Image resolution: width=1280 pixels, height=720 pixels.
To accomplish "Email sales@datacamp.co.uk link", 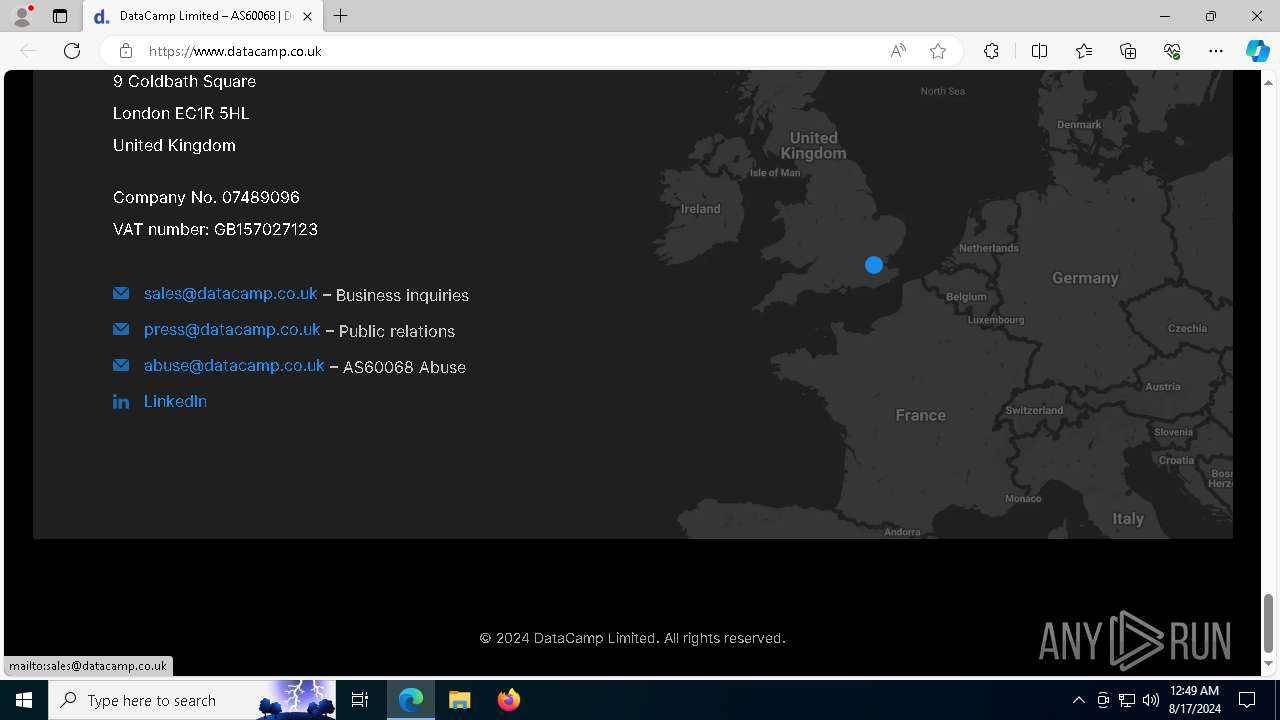I will [x=230, y=294].
